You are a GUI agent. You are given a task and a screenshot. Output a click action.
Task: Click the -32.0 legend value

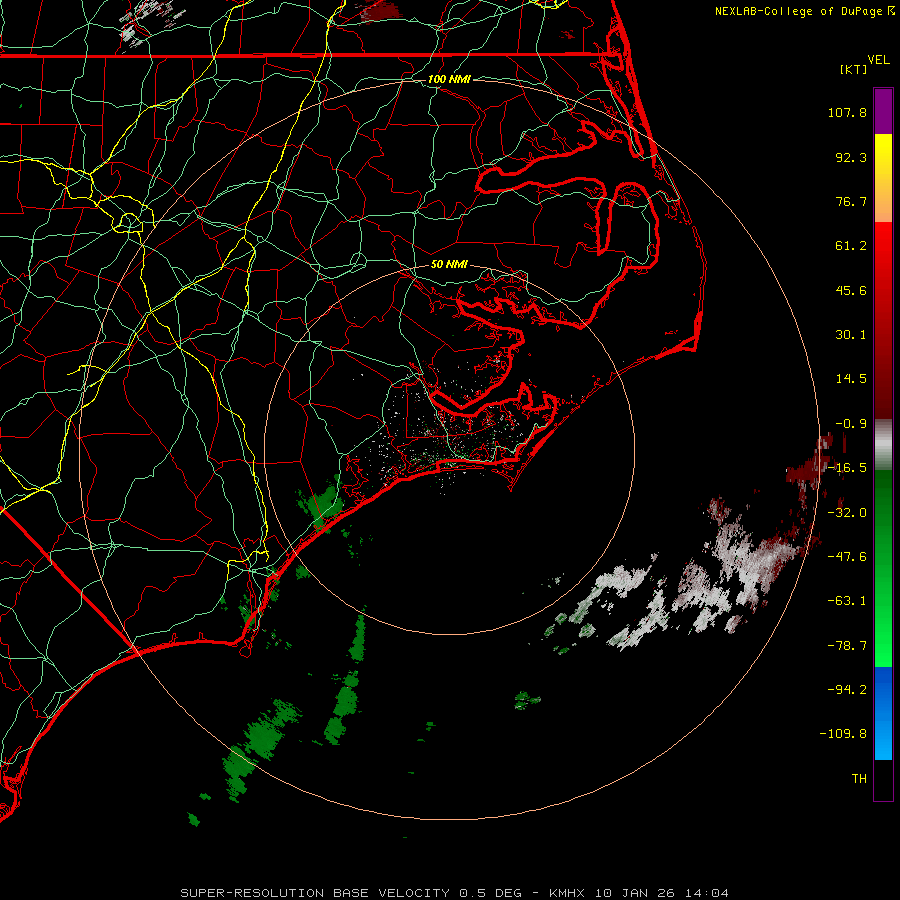pos(847,513)
